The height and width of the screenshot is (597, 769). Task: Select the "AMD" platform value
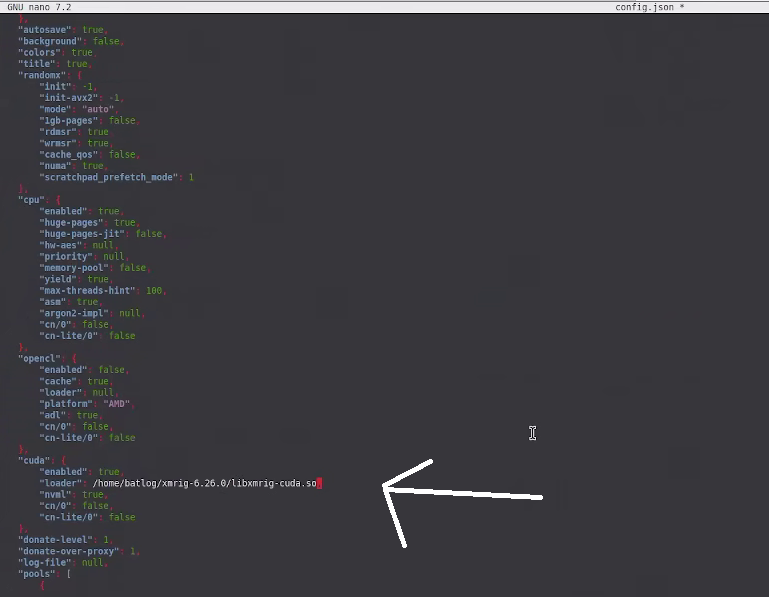(x=117, y=404)
